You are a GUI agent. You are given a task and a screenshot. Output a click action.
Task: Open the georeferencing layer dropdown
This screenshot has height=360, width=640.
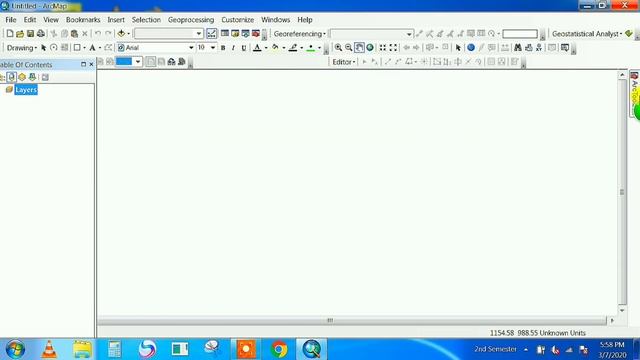click(x=409, y=34)
